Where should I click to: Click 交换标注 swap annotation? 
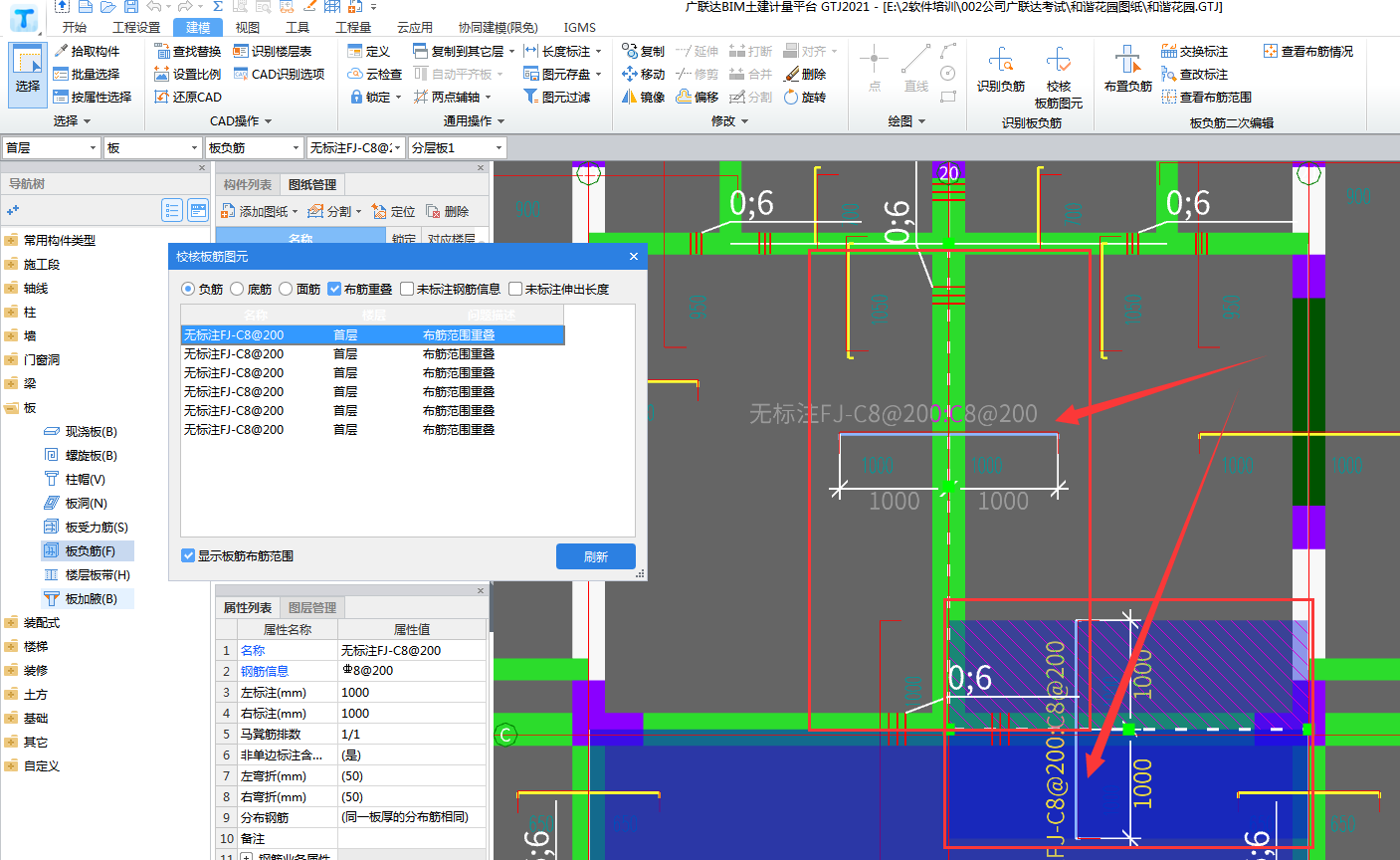pyautogui.click(x=1194, y=51)
